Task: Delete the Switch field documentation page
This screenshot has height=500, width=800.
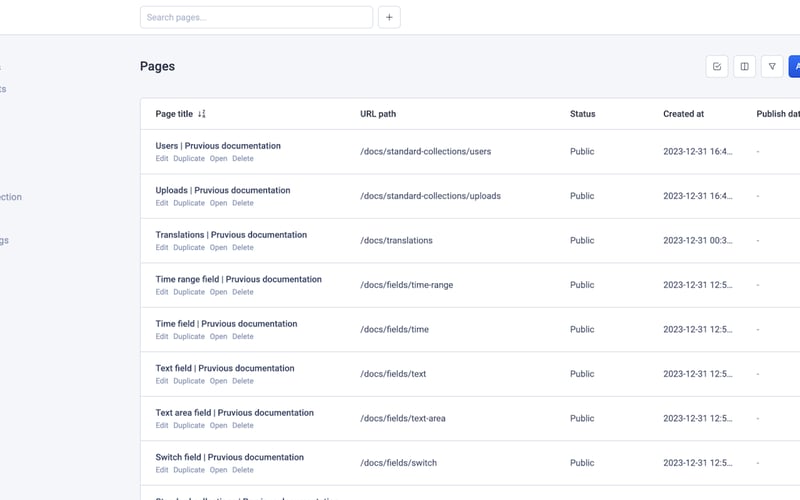Action: 243,470
